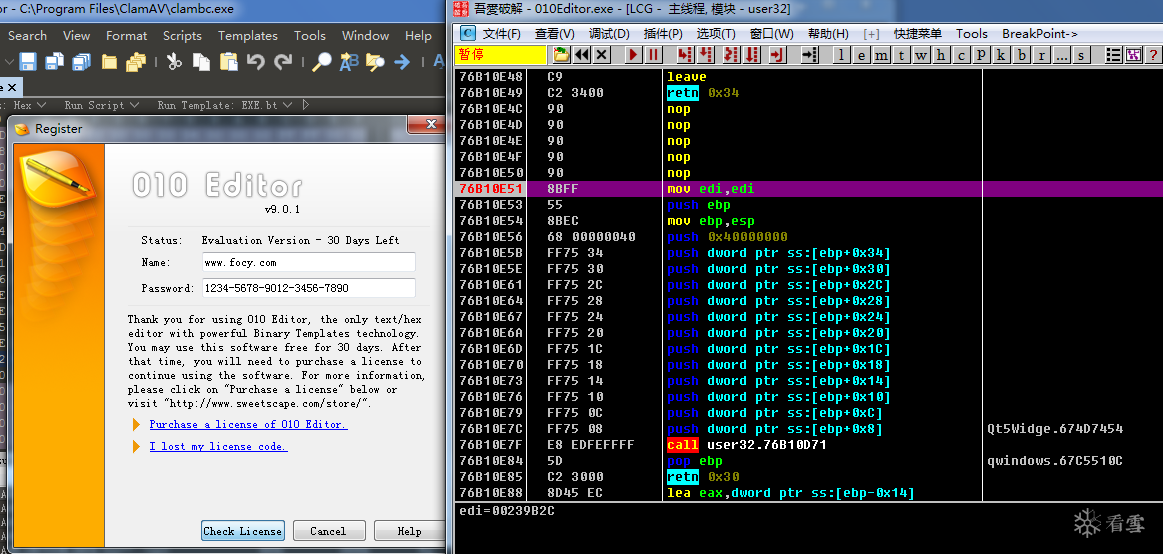Click the single-folder Open File icon
Screen dimensions: 1163x554
(x=109, y=62)
